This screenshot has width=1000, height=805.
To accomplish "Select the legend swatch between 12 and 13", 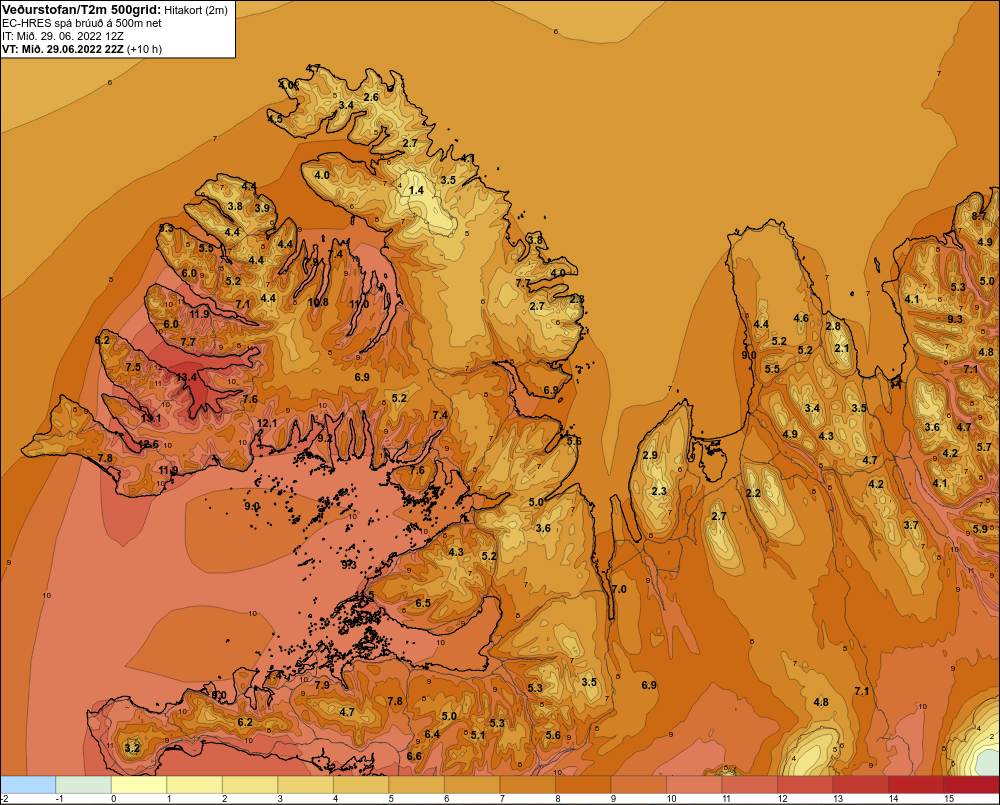I will (805, 784).
